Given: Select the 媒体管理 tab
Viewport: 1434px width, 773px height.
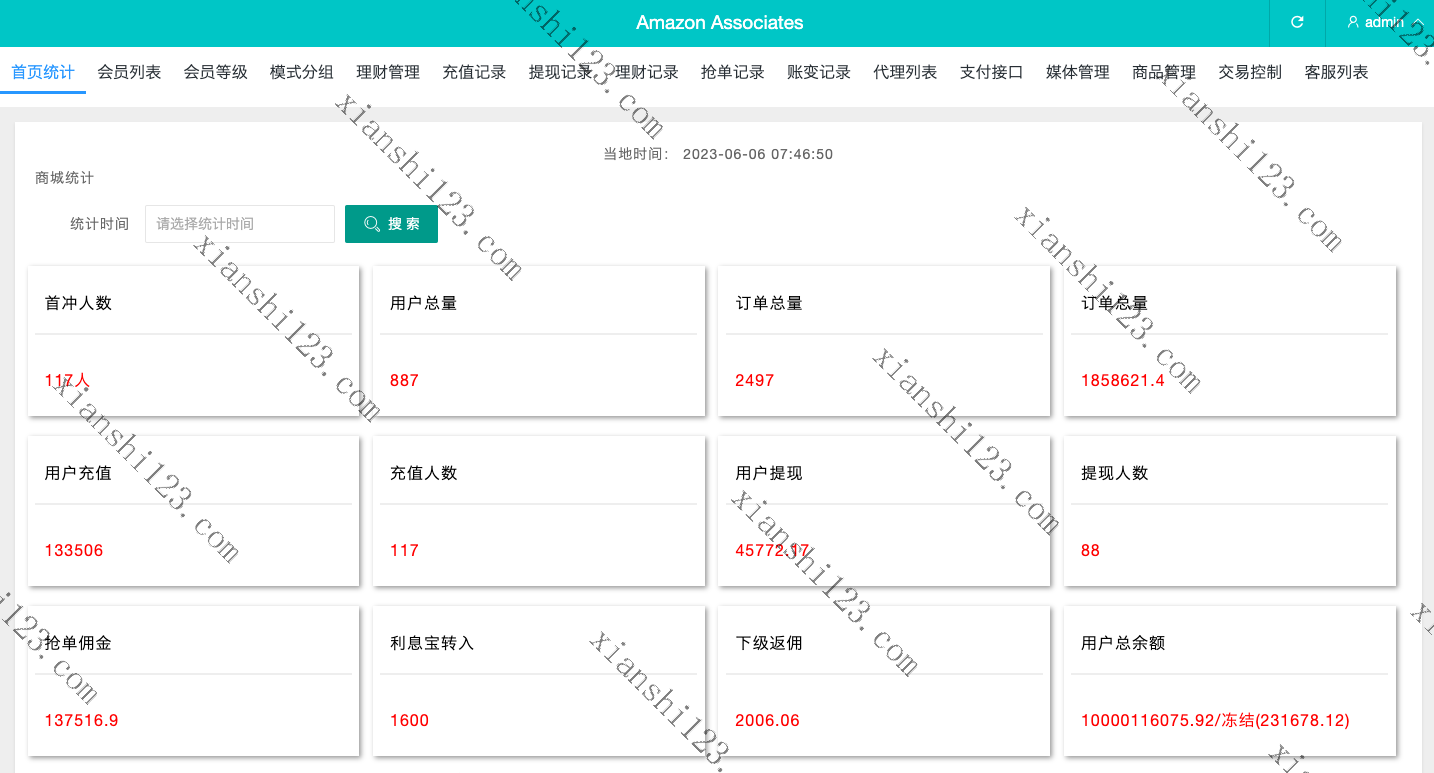Looking at the screenshot, I should [x=1078, y=72].
